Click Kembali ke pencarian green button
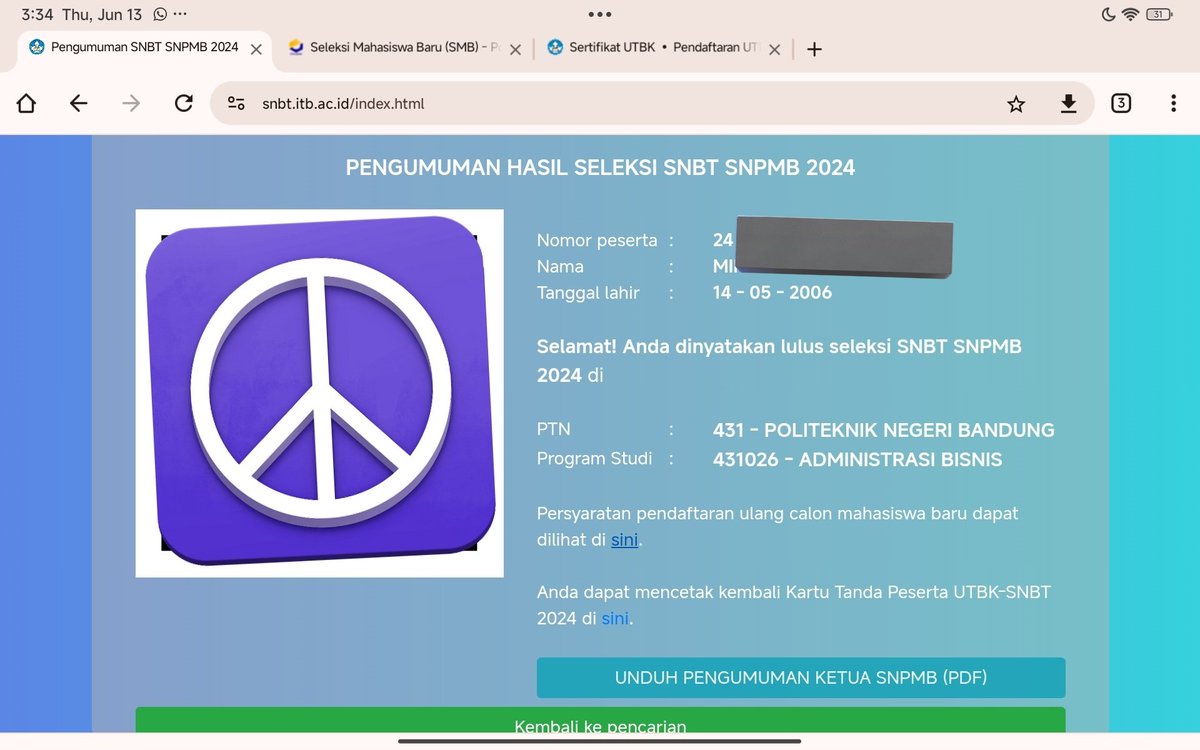The height and width of the screenshot is (750, 1200). (600, 721)
